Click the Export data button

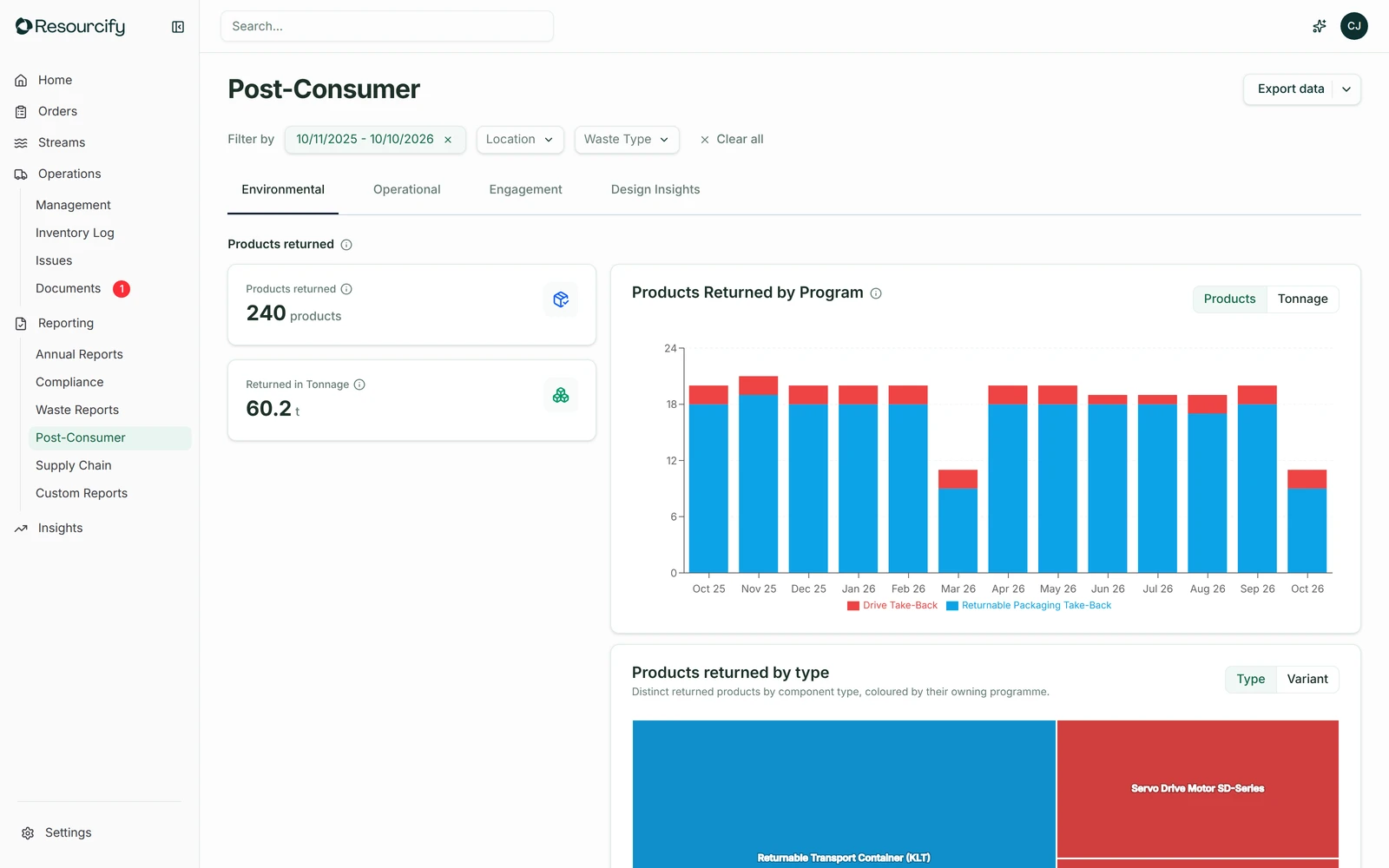click(x=1291, y=89)
